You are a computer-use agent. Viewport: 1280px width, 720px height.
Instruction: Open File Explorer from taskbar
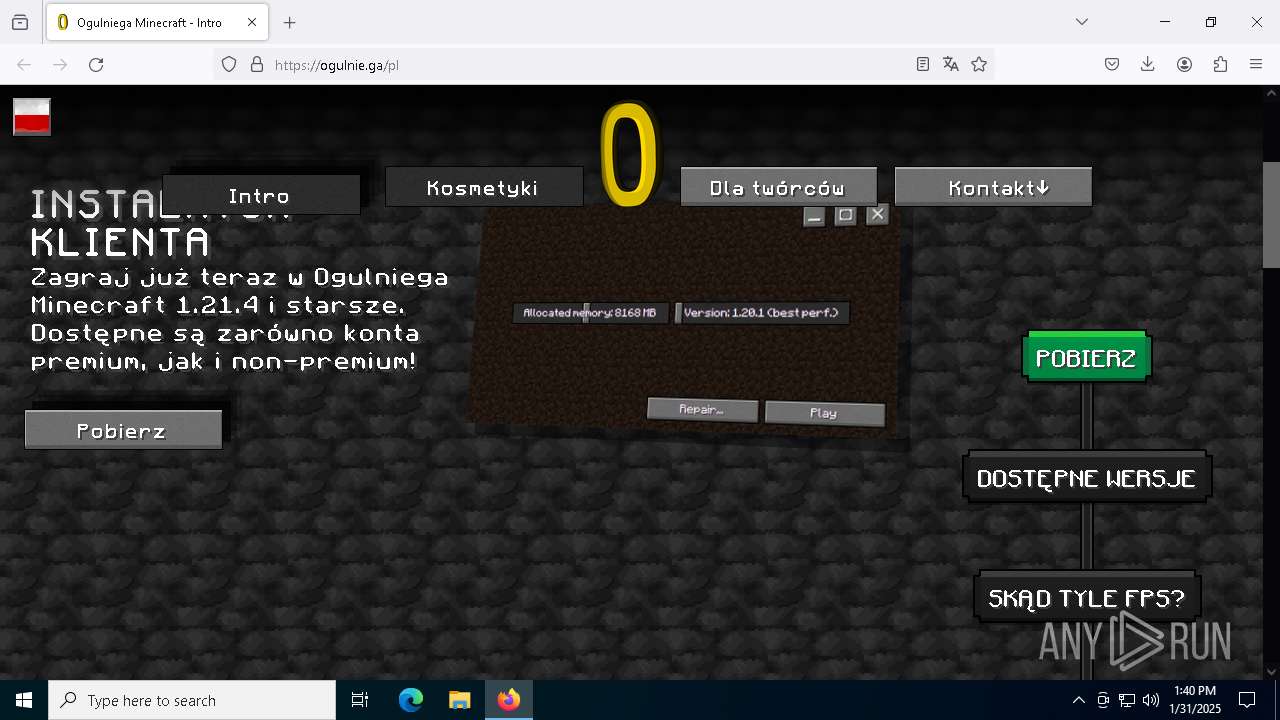[x=459, y=700]
